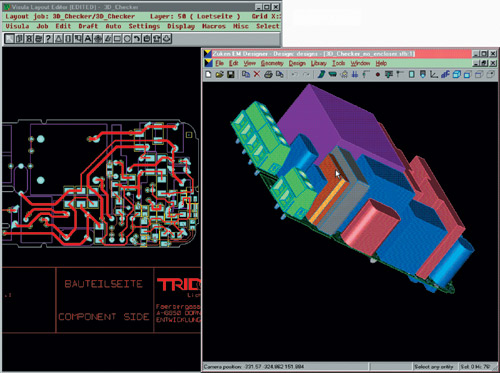Image resolution: width=500 pixels, height=373 pixels.
Task: Select the arrow pointer tool in Visula toolbar
Action: click(x=10, y=39)
